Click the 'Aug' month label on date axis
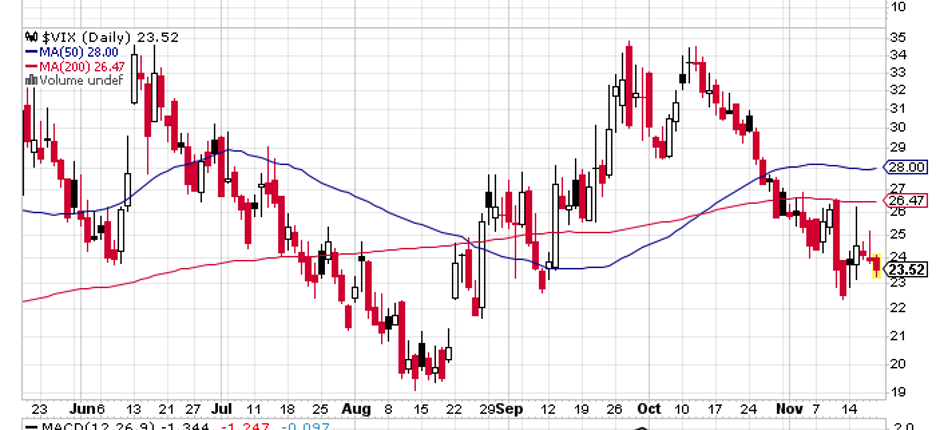The image size is (936, 430). [x=358, y=410]
